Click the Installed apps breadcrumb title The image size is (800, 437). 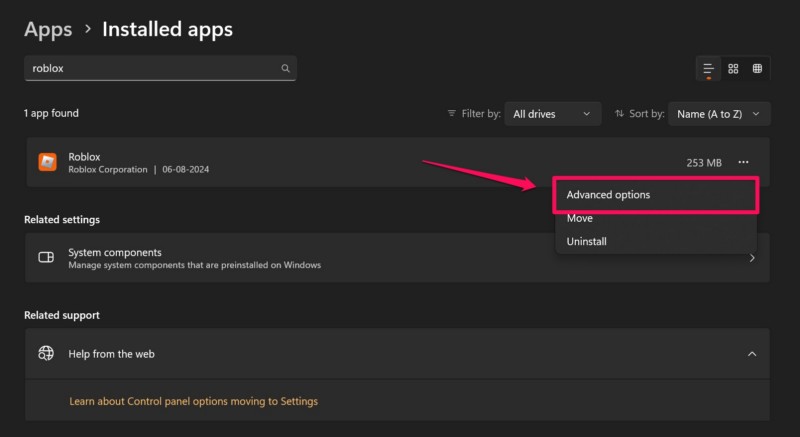[x=167, y=29]
